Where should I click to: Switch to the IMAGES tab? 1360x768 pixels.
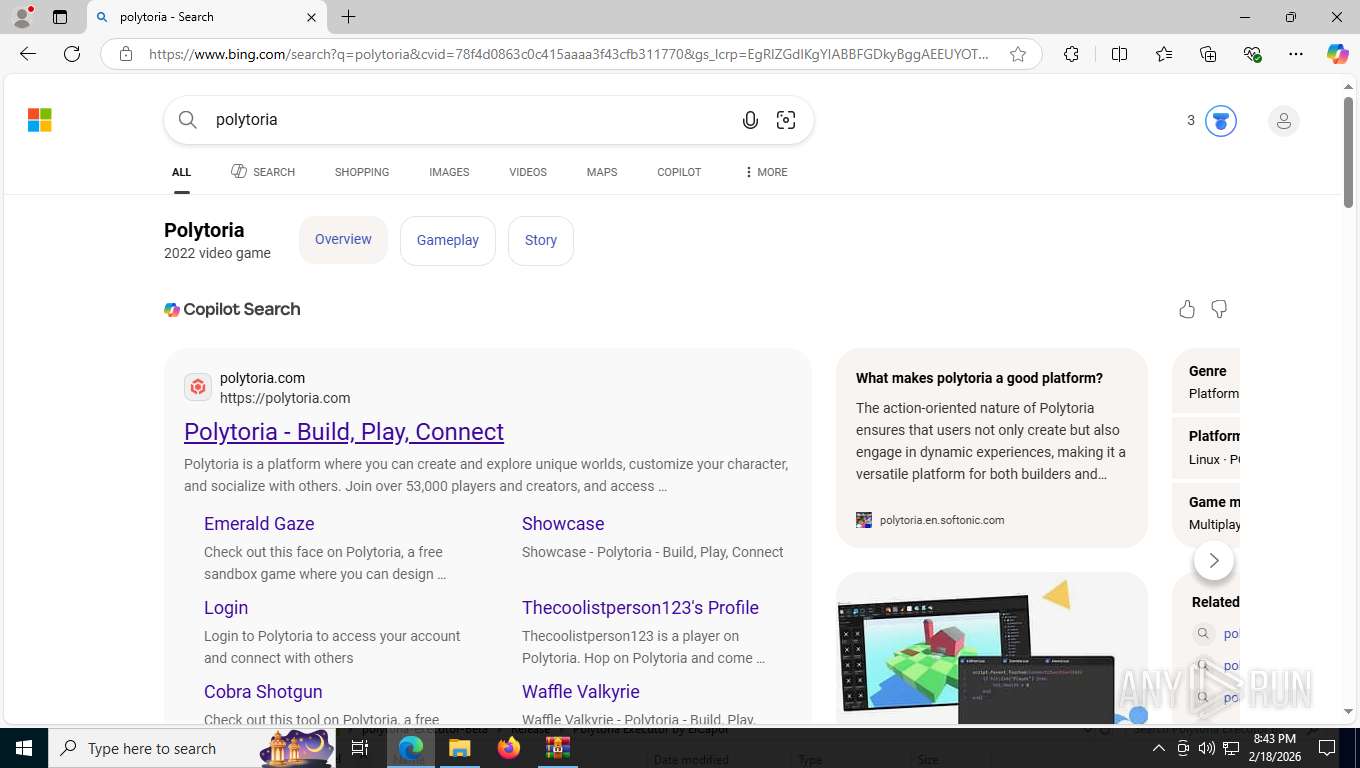click(449, 172)
